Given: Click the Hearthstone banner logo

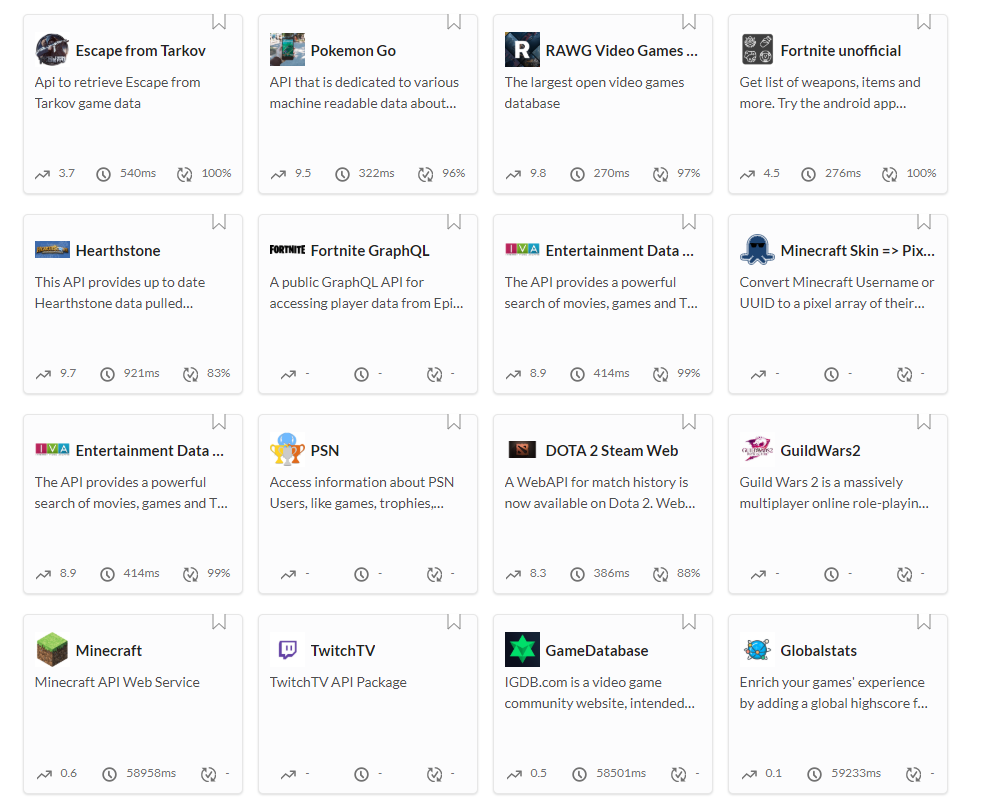Looking at the screenshot, I should [52, 249].
